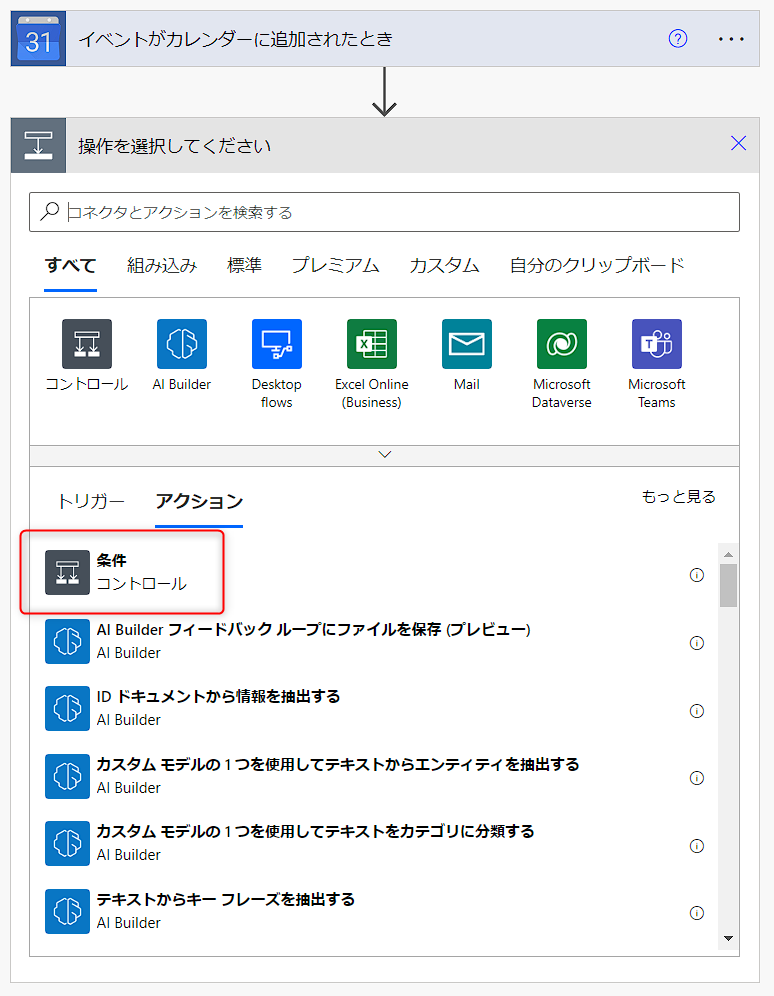
Task: Choose テキストからエンティティを抽出する action
Action: point(375,776)
